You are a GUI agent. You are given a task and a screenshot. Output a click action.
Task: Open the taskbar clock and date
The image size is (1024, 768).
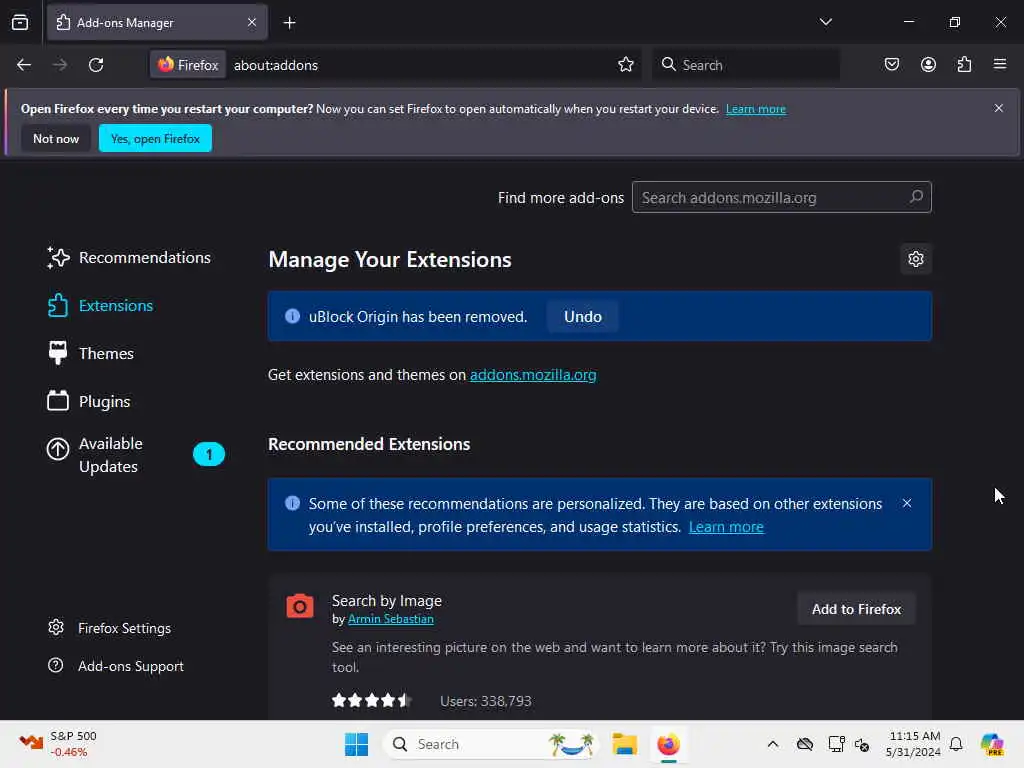[914, 744]
